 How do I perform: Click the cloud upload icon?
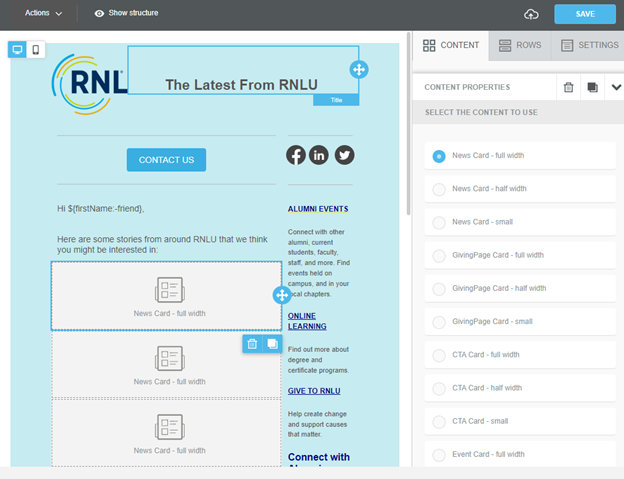pyautogui.click(x=531, y=15)
